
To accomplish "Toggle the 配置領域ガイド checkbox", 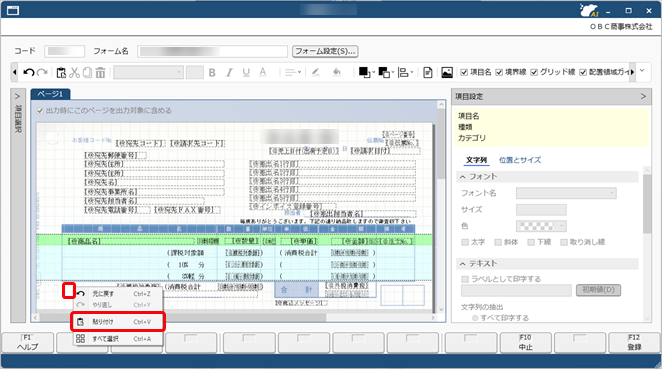I will click(x=583, y=73).
